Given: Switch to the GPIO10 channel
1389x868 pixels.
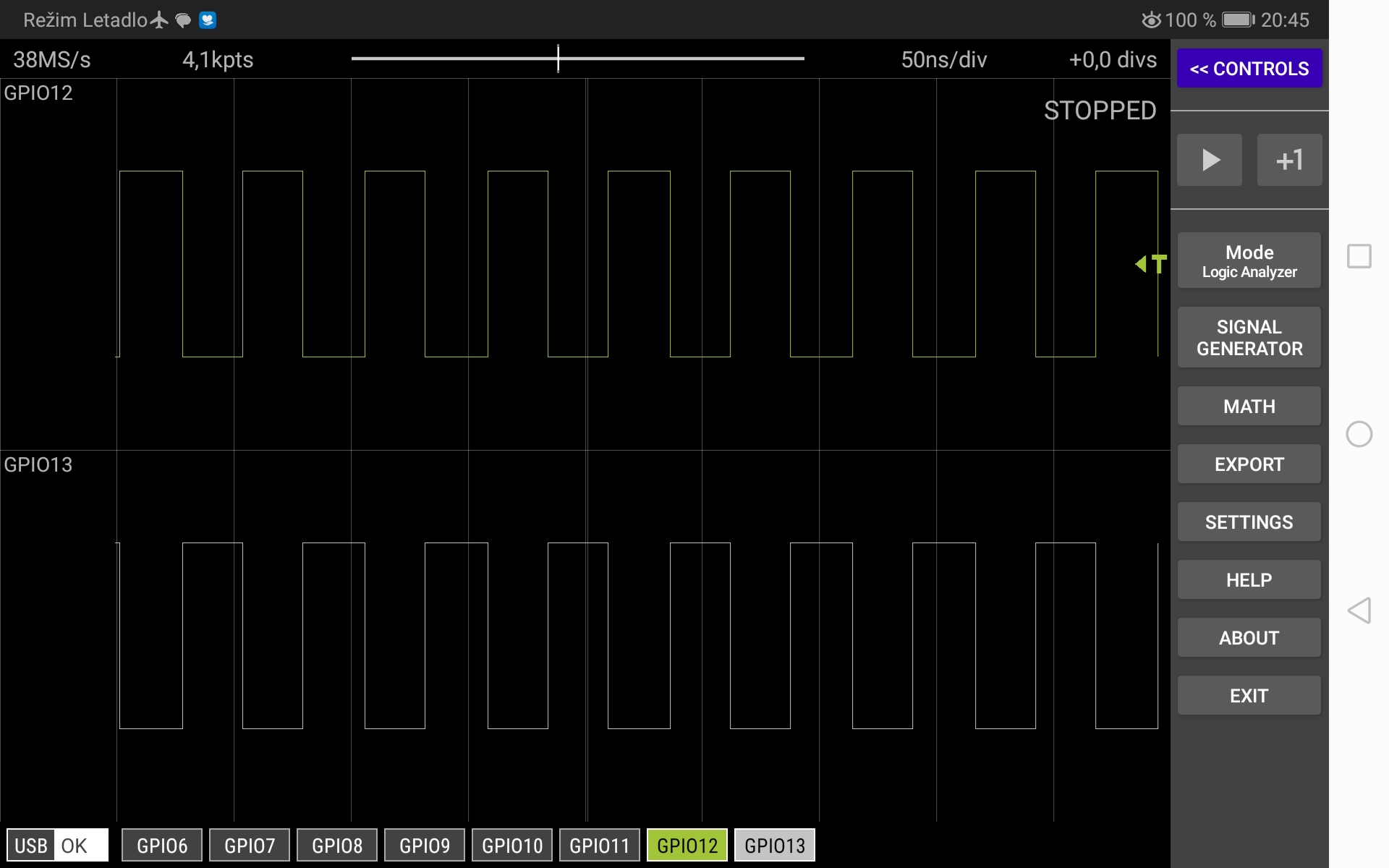Looking at the screenshot, I should click(511, 845).
